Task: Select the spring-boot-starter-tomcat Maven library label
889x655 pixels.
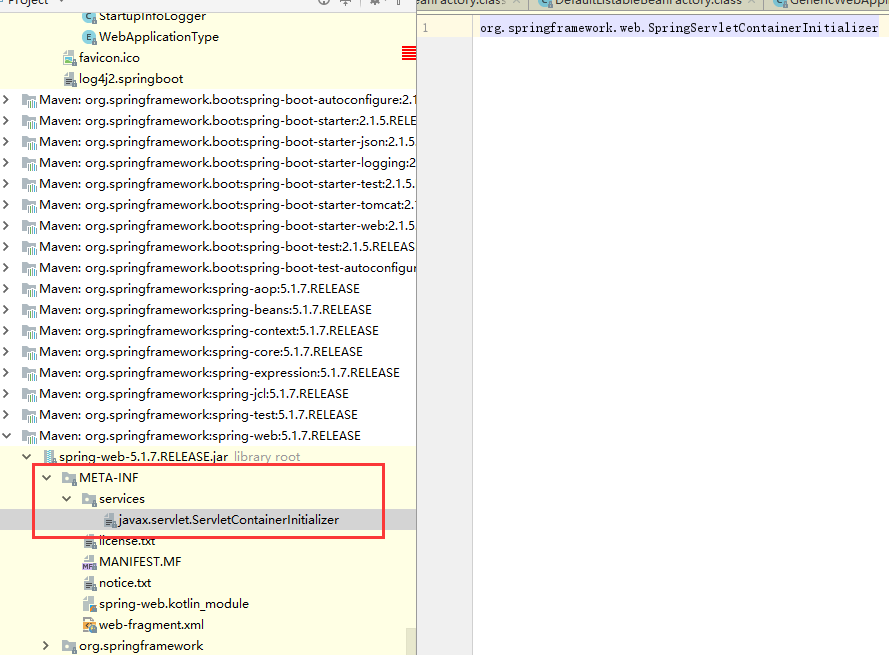Action: tap(227, 205)
